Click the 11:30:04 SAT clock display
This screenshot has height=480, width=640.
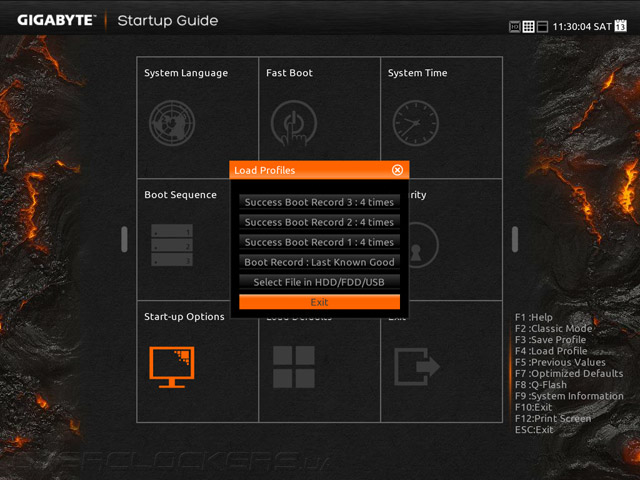click(582, 27)
